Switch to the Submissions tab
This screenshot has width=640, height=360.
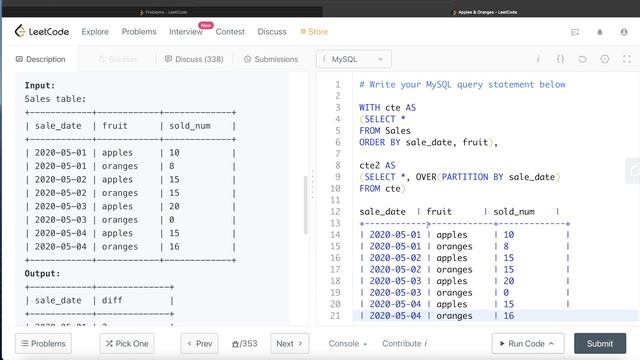point(271,59)
